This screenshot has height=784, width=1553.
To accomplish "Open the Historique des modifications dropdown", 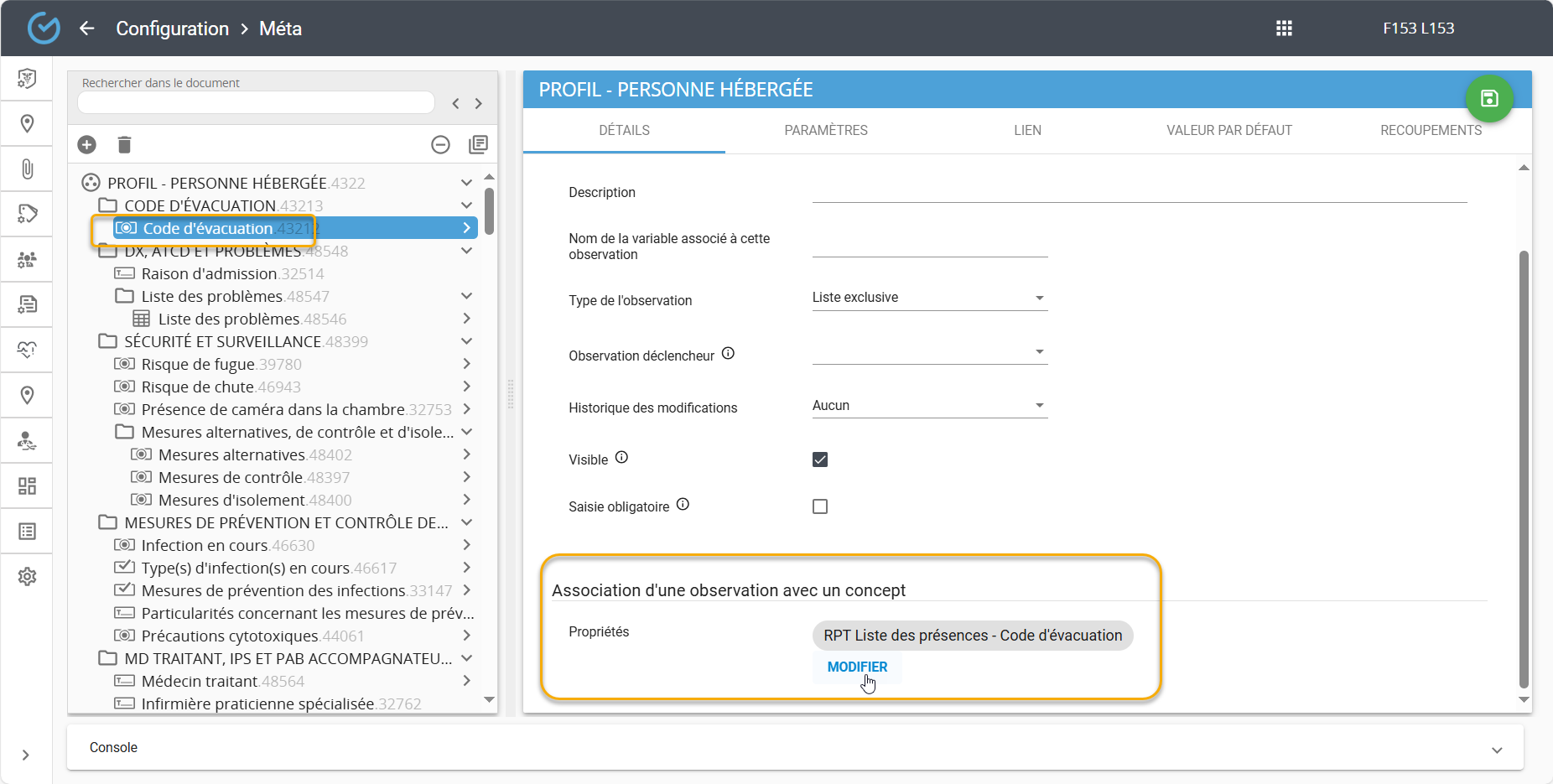I will [929, 406].
